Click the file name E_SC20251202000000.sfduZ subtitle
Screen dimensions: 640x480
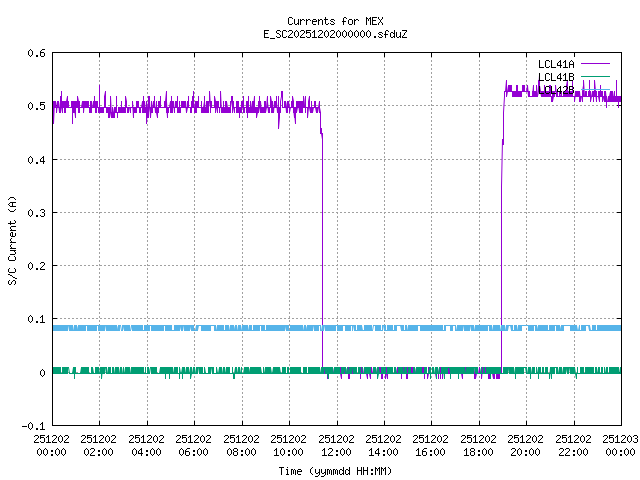[x=335, y=34]
